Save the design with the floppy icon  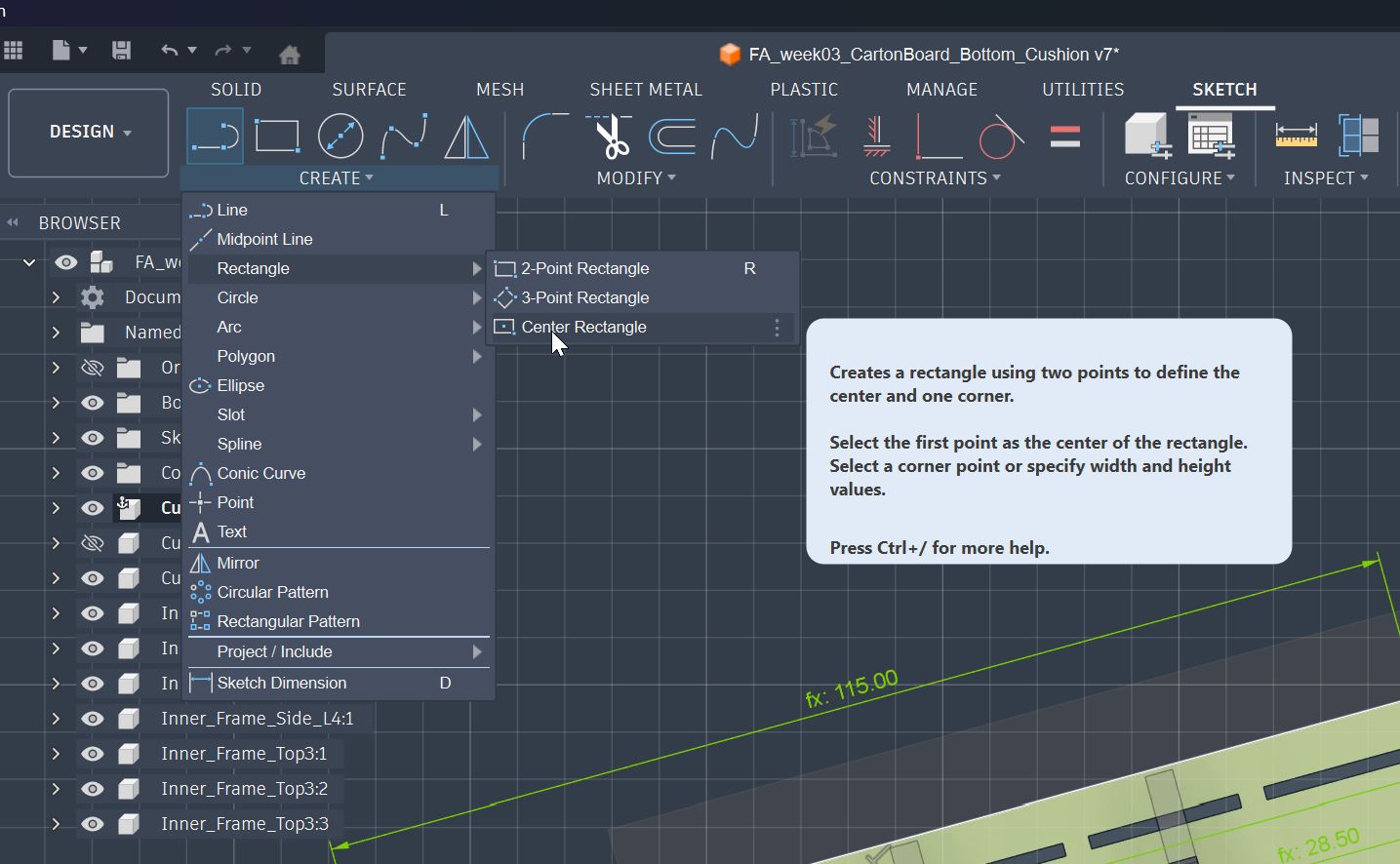click(x=121, y=51)
